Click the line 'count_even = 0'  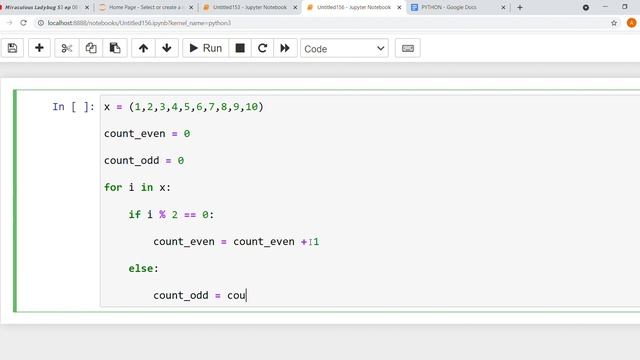pos(147,133)
